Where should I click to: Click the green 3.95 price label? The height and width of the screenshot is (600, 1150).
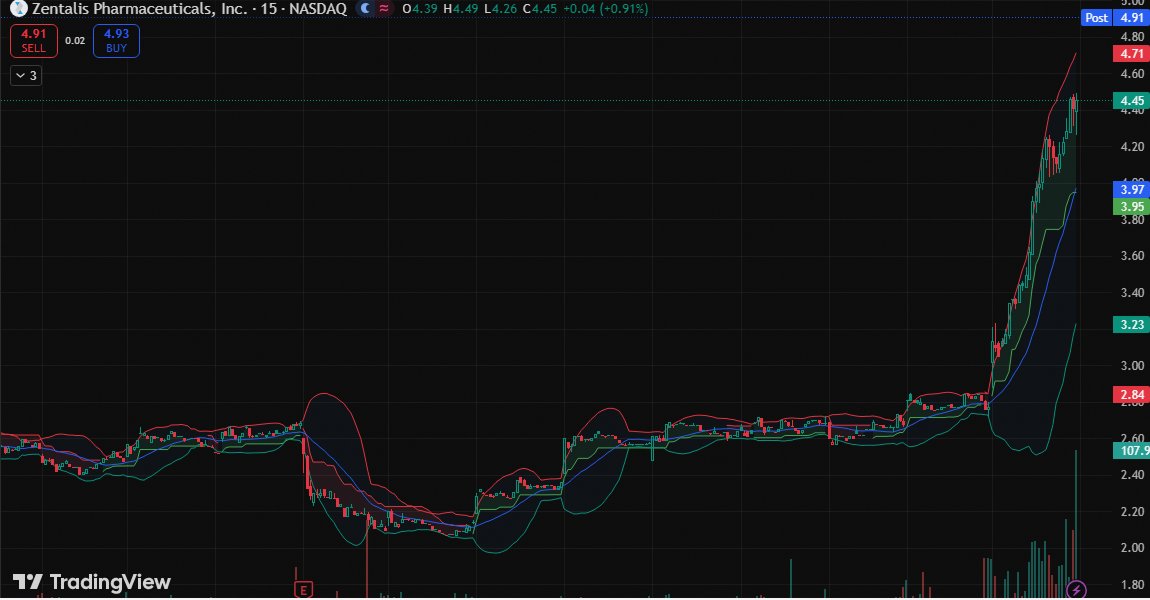click(1132, 207)
